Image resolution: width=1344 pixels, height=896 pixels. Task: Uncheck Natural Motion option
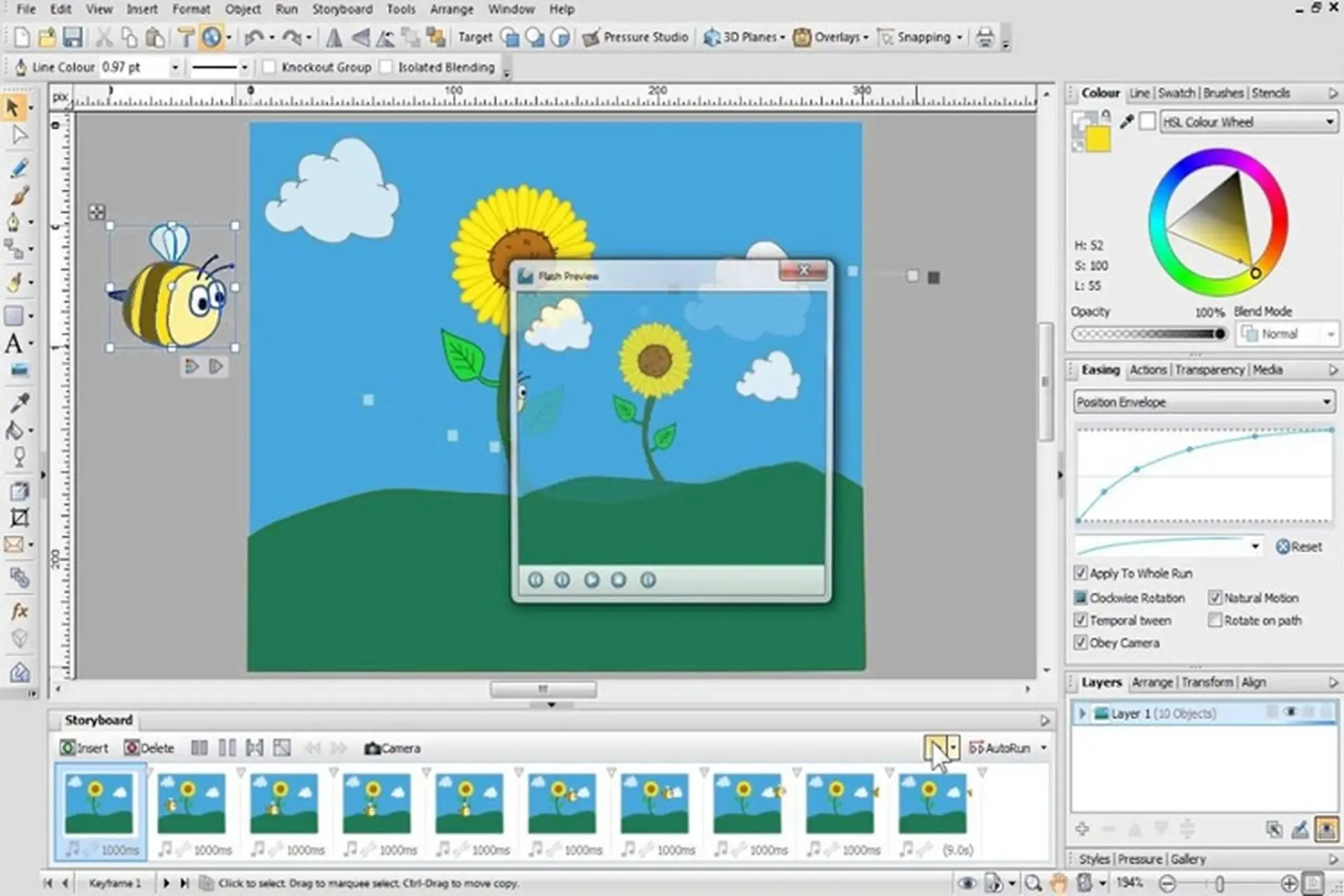tap(1215, 598)
